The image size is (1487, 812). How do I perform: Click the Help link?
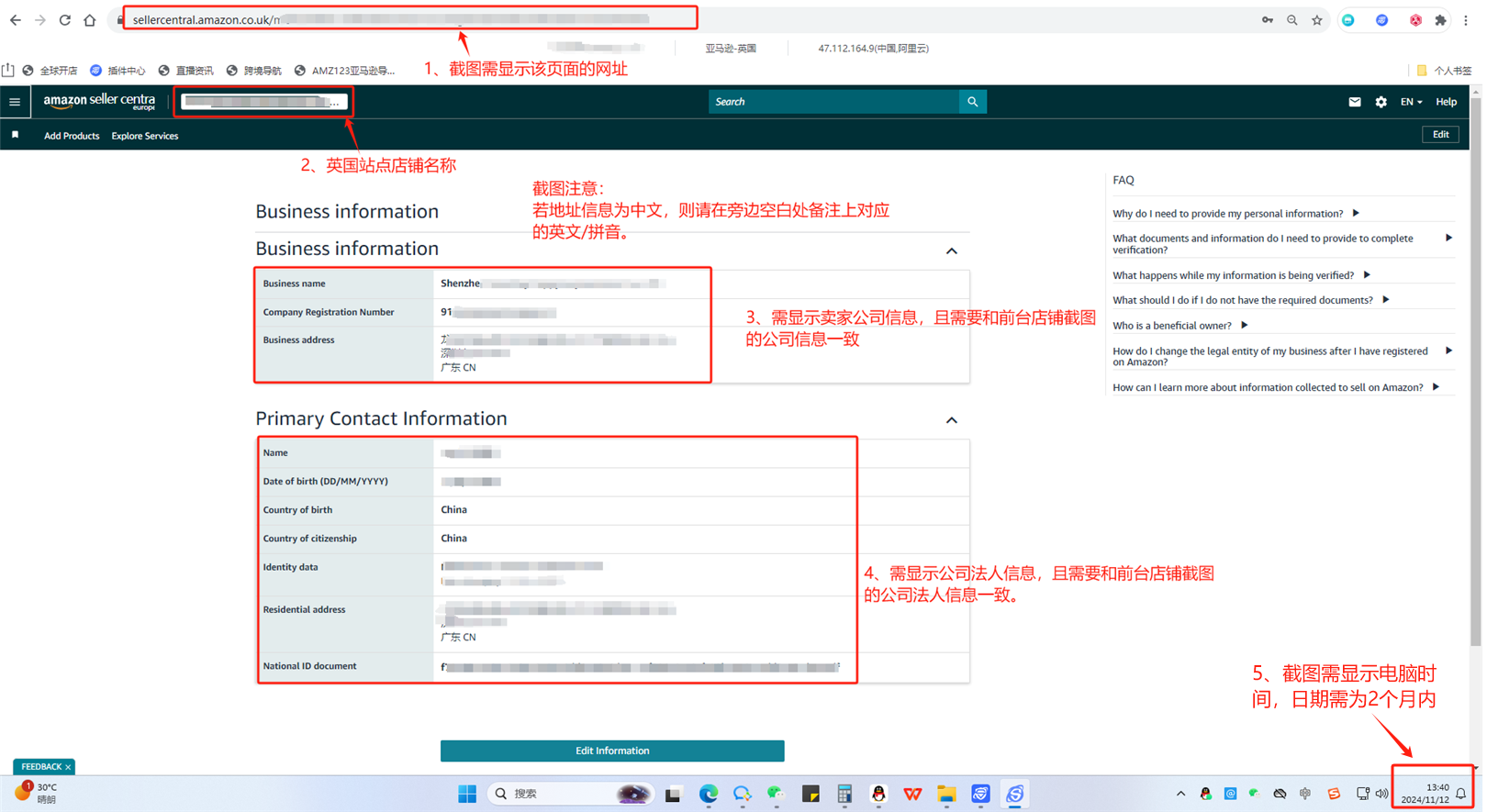(x=1446, y=102)
